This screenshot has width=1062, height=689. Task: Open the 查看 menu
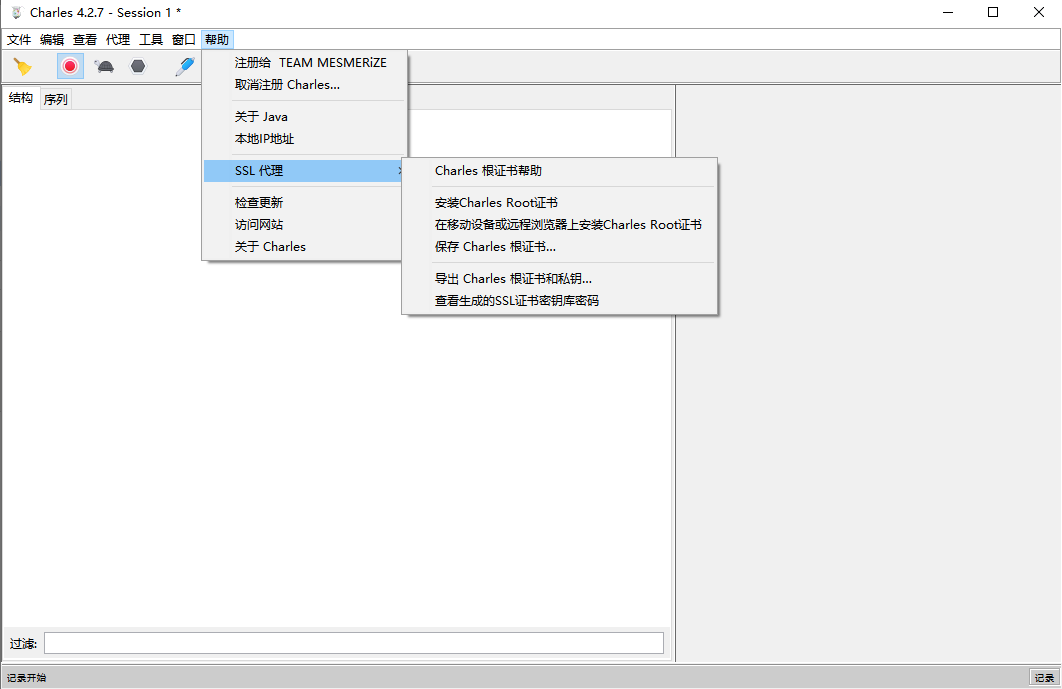point(85,39)
